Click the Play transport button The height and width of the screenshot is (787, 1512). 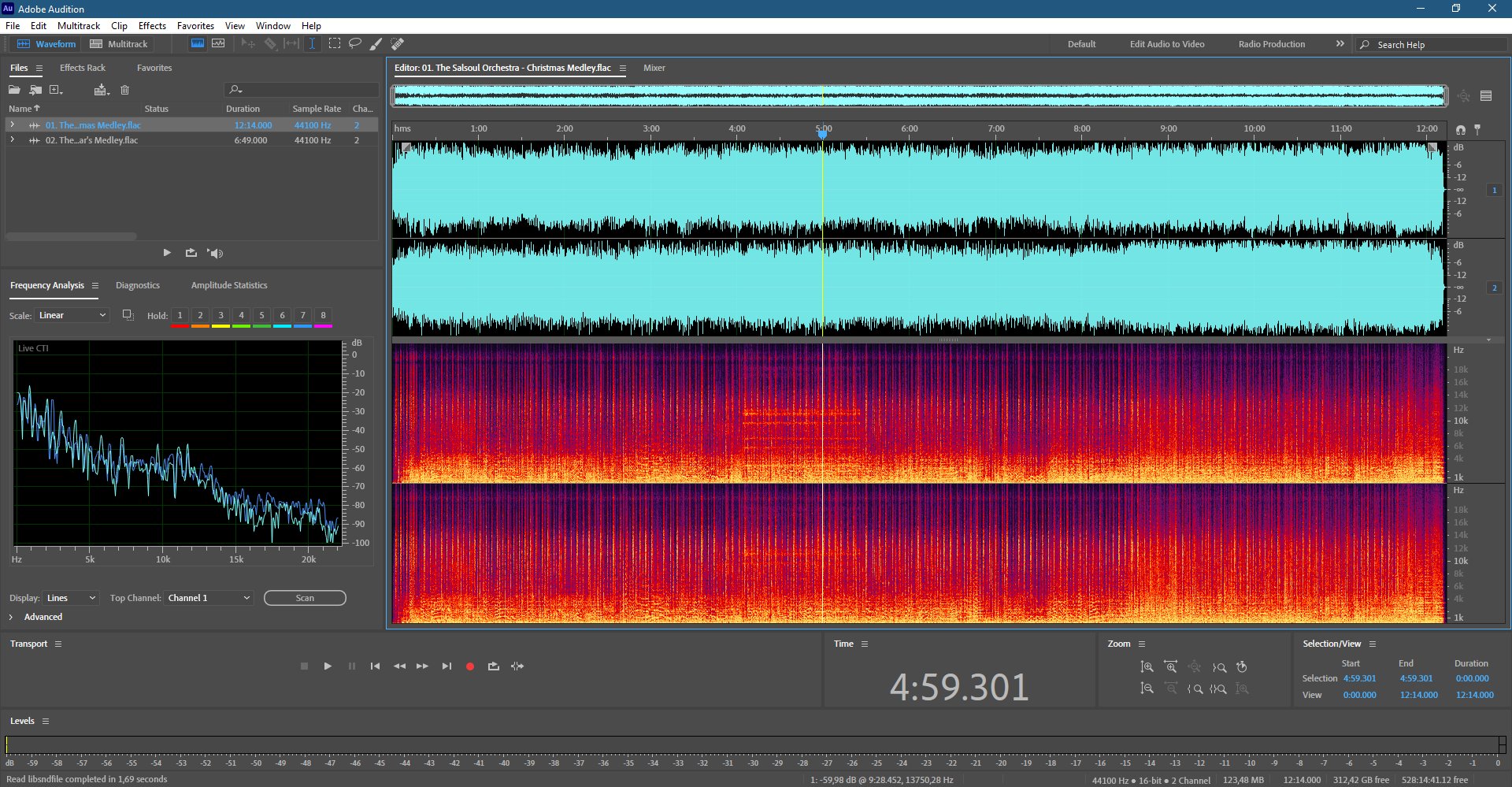click(328, 666)
